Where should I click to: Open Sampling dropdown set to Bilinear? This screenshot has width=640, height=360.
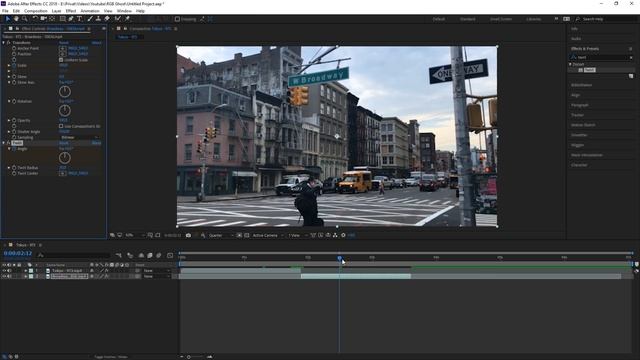79,138
